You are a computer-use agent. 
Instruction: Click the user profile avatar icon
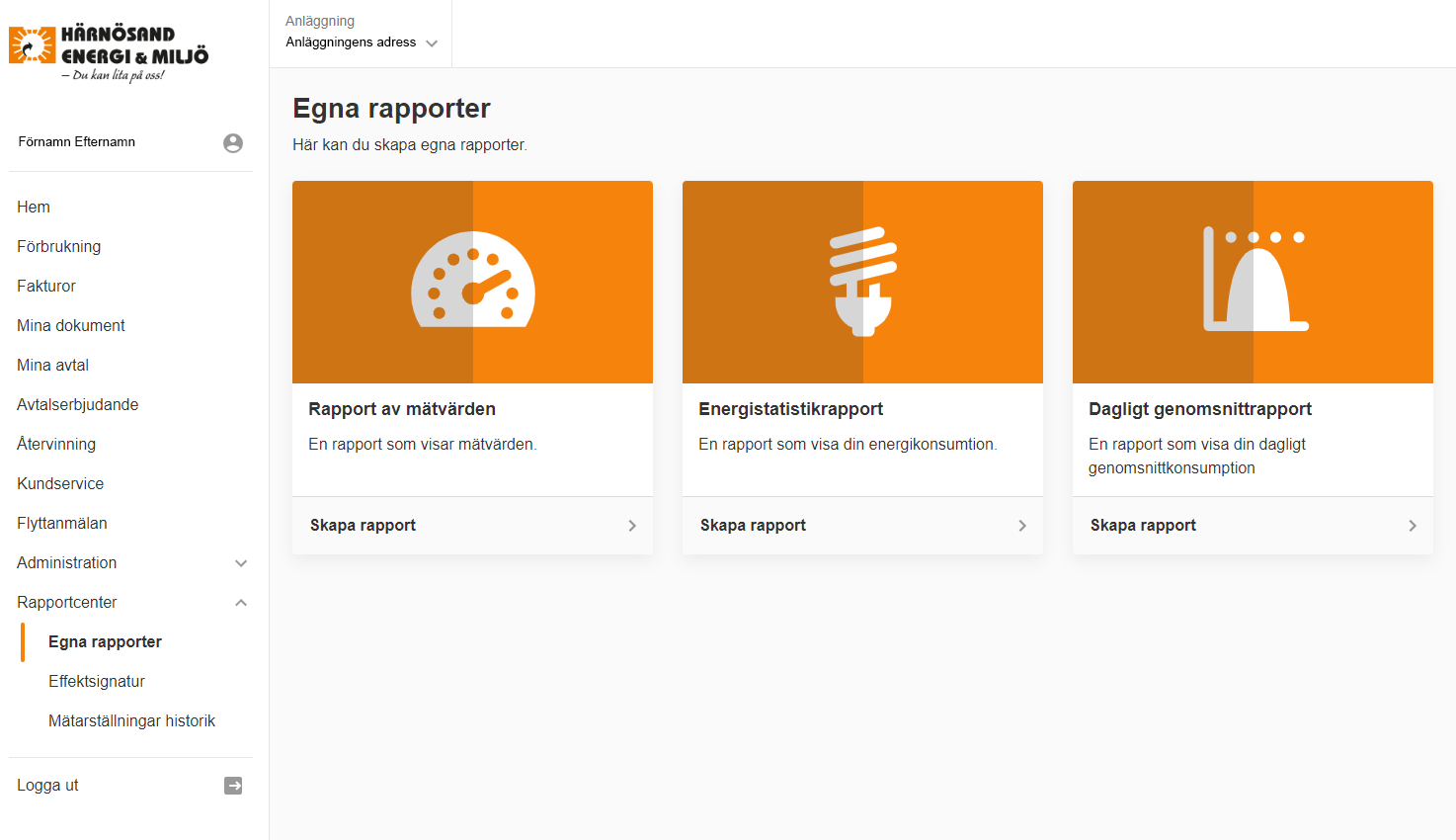(233, 143)
